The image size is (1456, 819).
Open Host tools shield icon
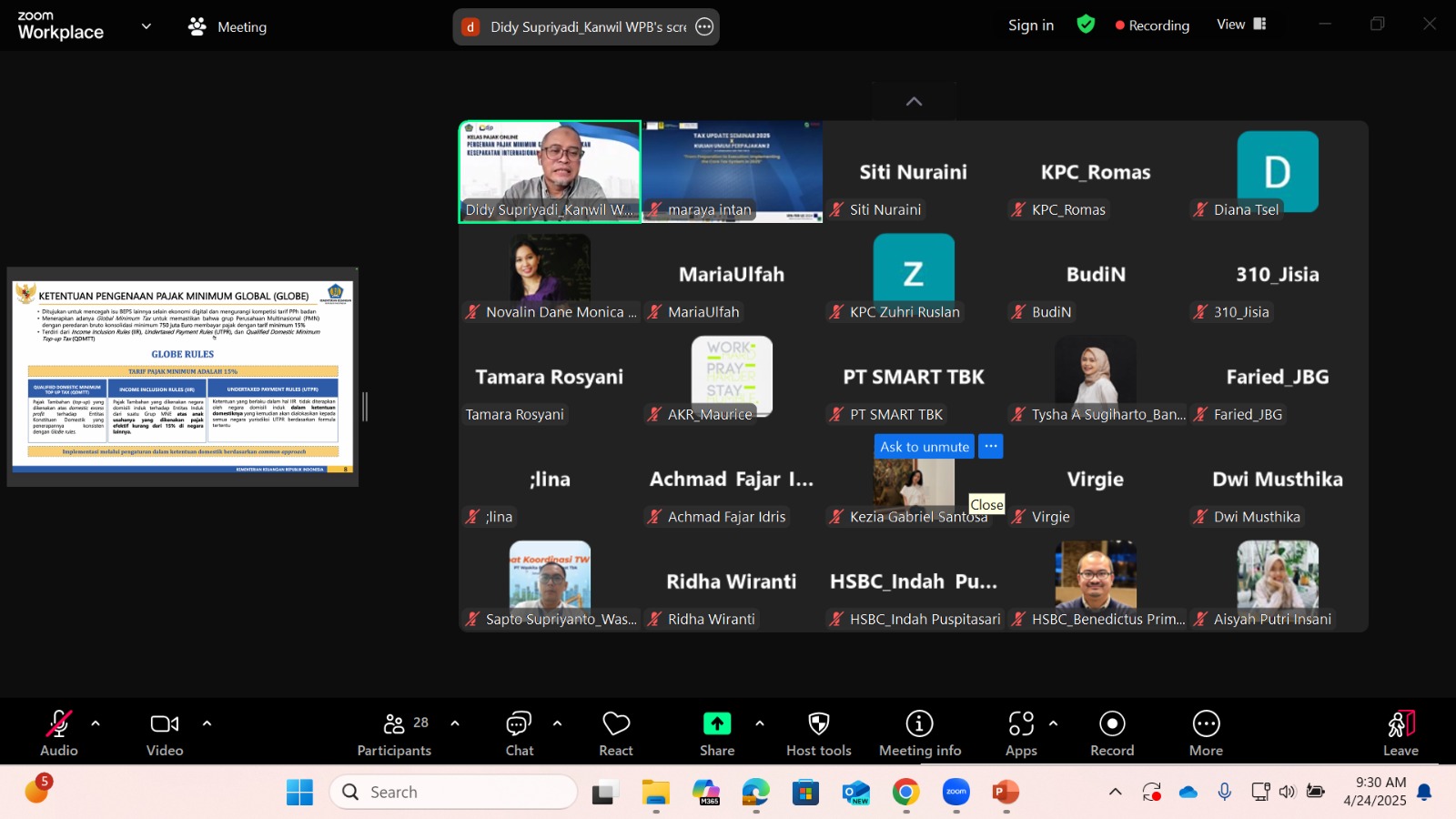819,724
